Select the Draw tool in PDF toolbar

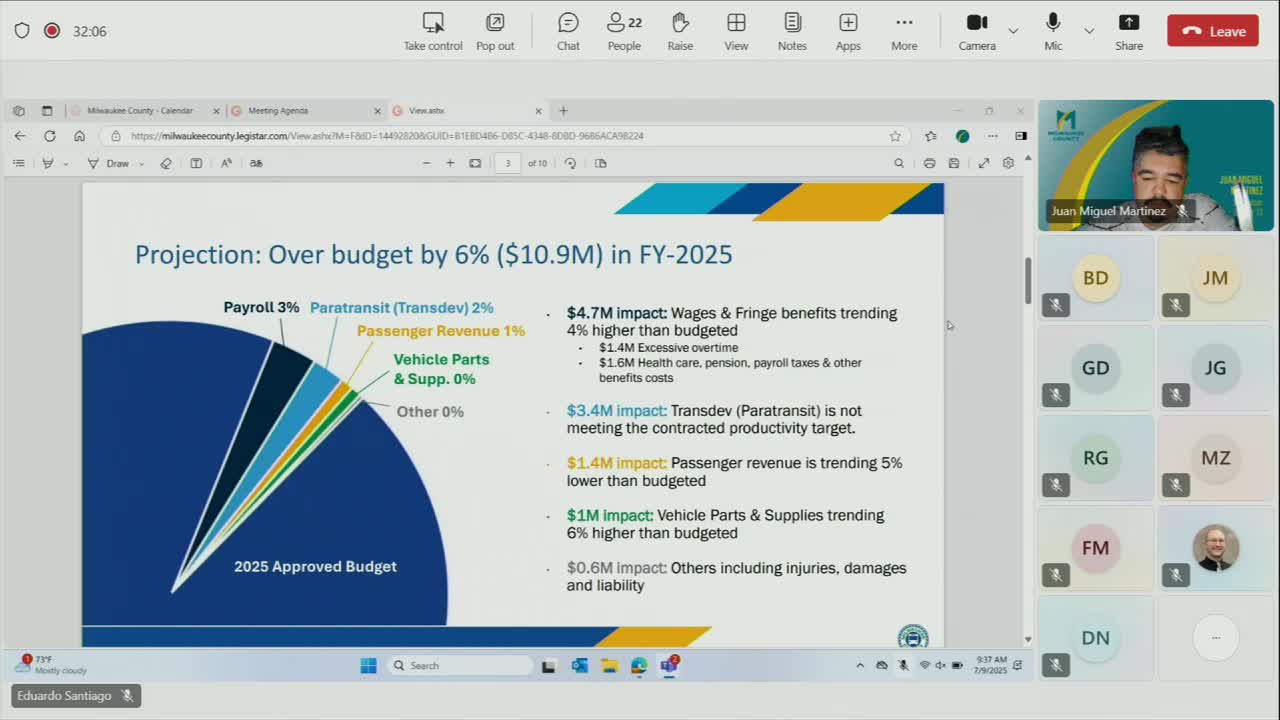(108, 163)
